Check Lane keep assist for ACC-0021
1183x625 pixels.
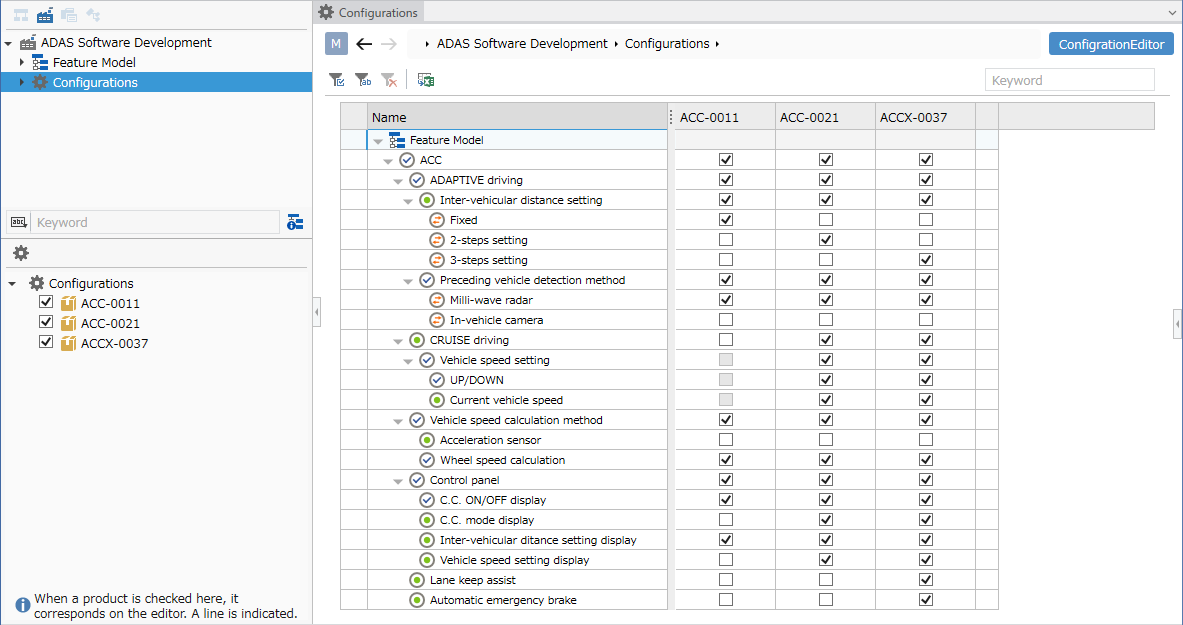coord(826,580)
